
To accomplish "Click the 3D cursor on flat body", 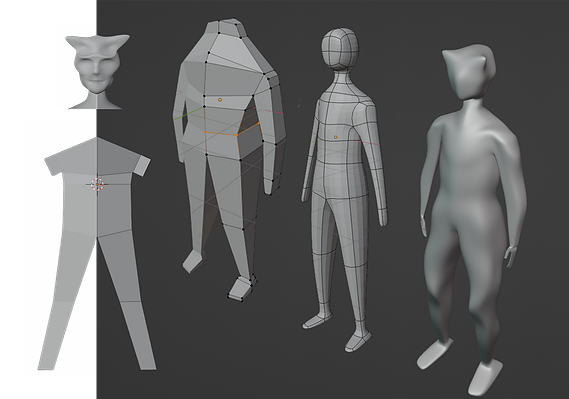I will (x=97, y=184).
